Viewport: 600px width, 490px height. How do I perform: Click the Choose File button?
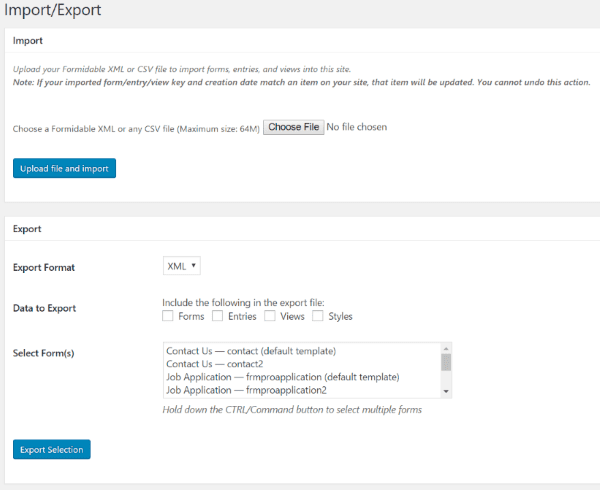tap(293, 127)
